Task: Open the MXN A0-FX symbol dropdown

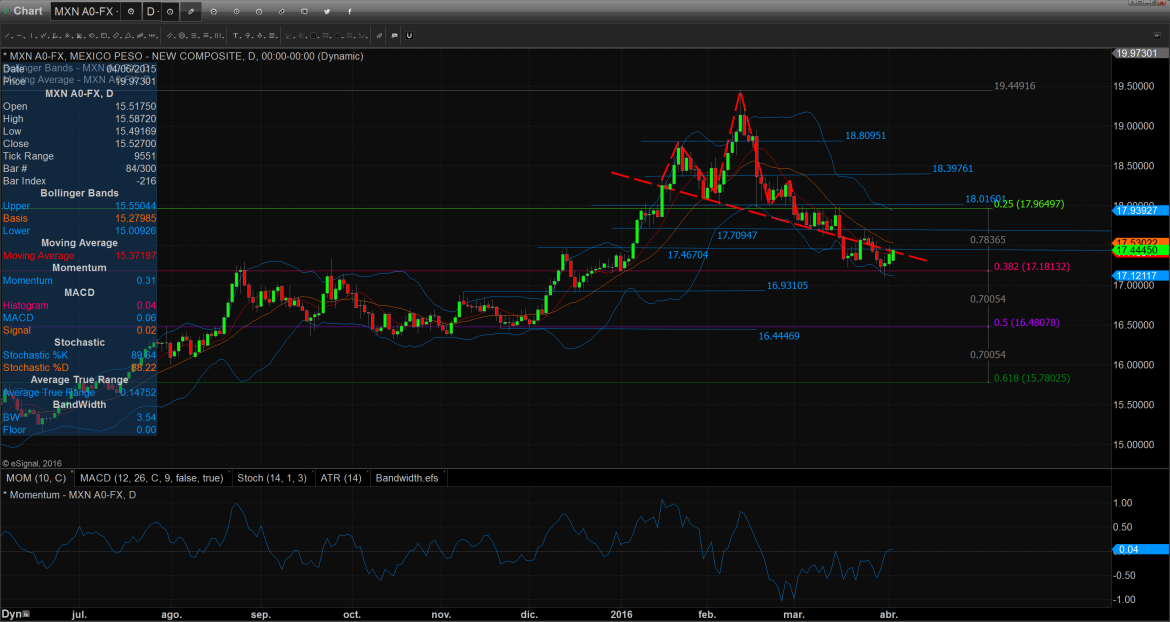Action: click(86, 11)
